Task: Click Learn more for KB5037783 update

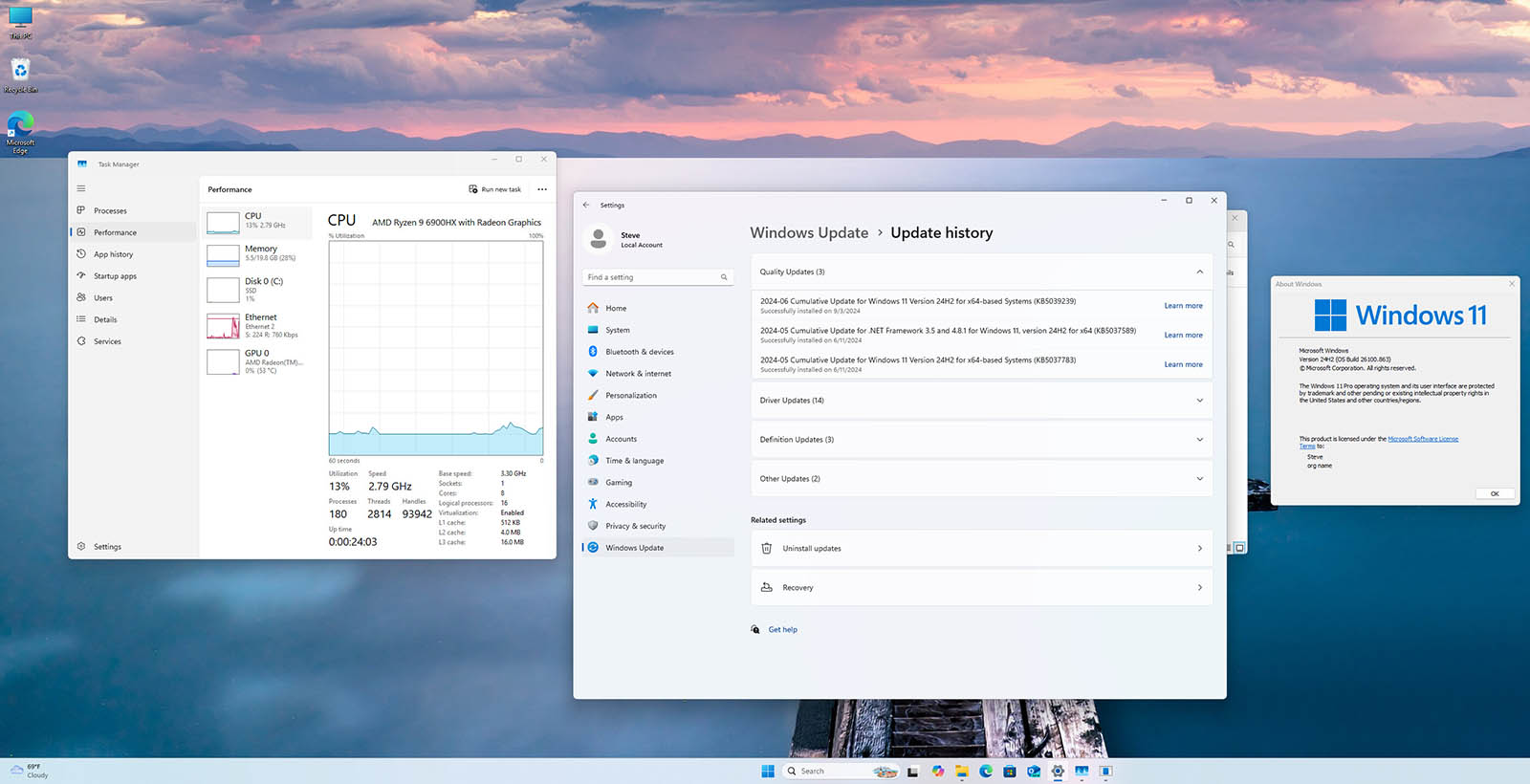Action: [x=1183, y=364]
